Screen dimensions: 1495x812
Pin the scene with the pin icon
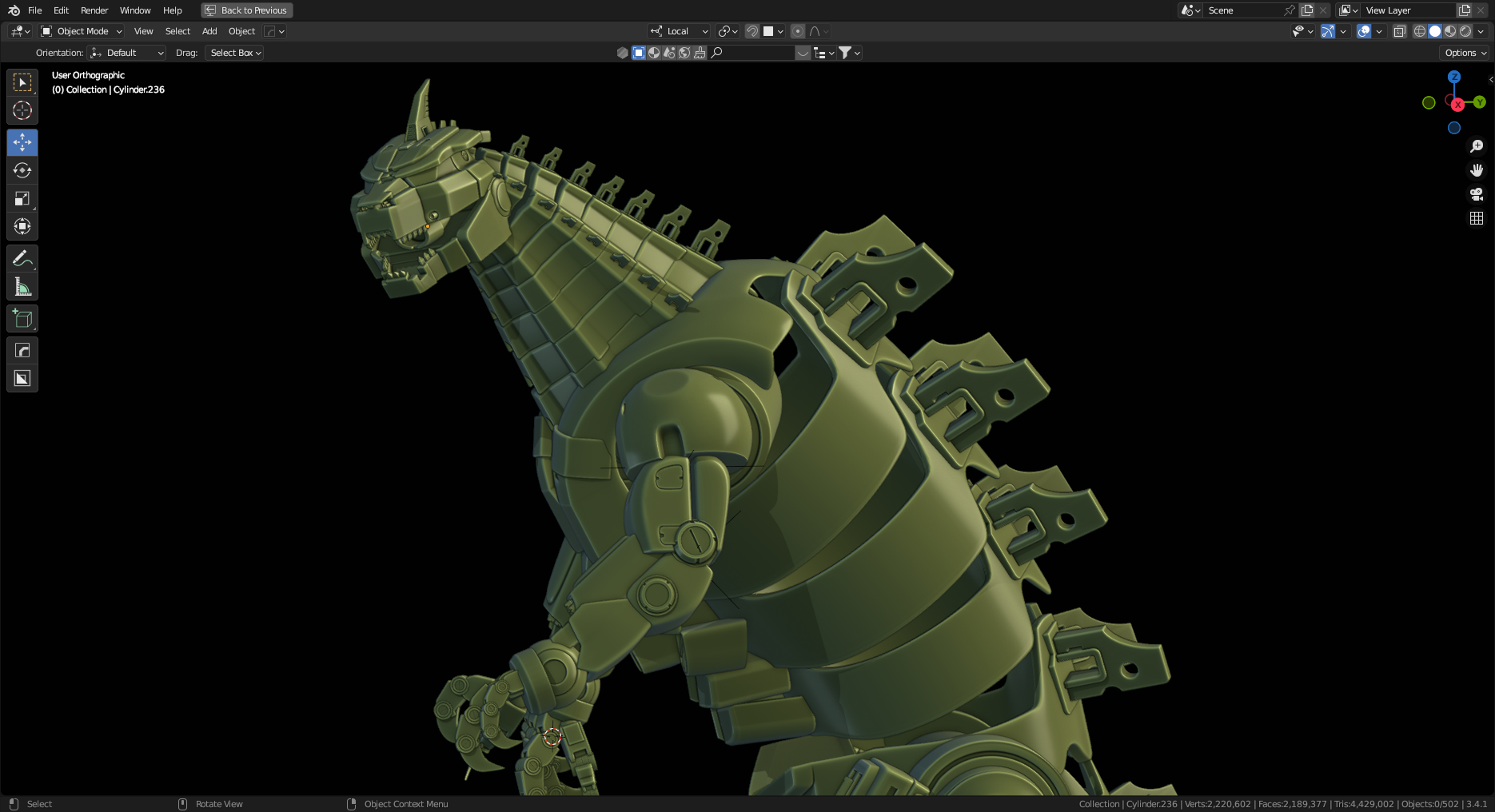pyautogui.click(x=1289, y=10)
